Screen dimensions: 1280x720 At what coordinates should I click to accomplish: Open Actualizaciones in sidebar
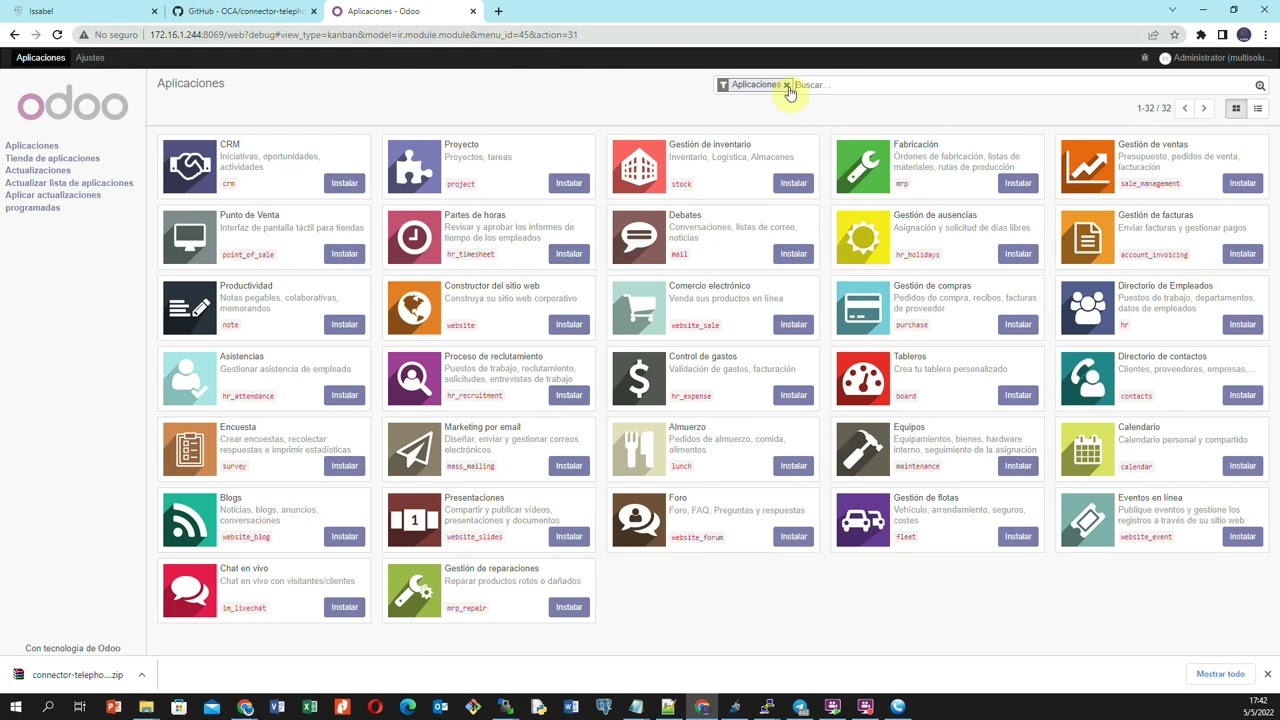pyautogui.click(x=38, y=170)
